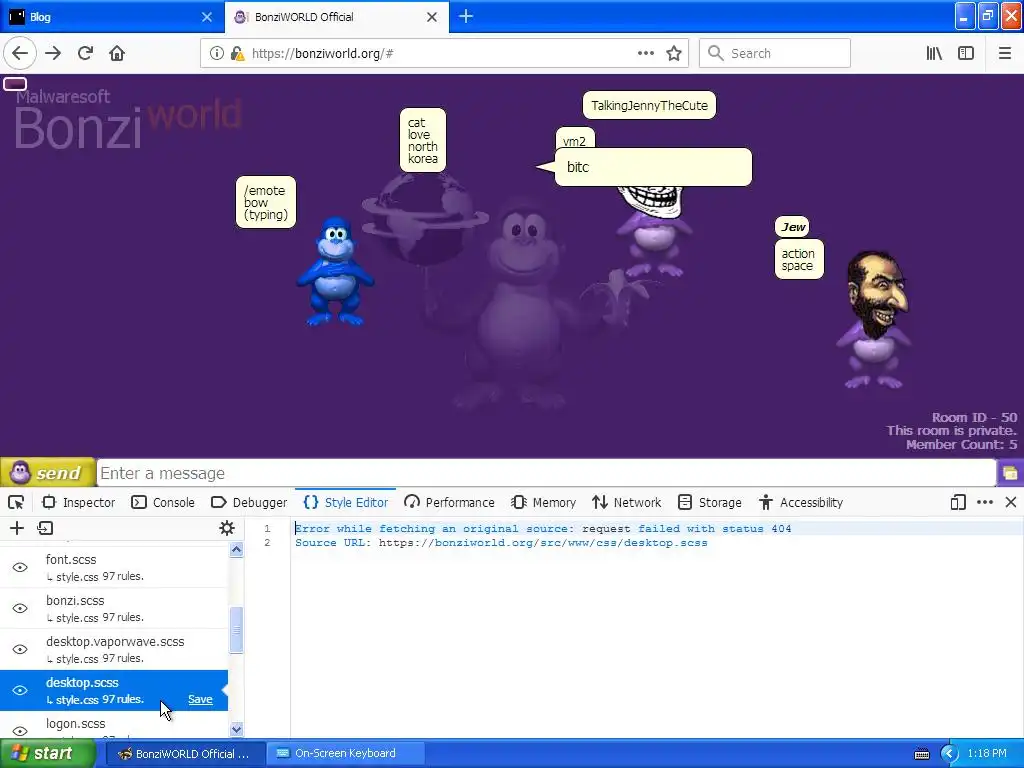Screen dimensions: 1024x768
Task: Switch to BonziWORLD Official taskbar button
Action: 185,754
